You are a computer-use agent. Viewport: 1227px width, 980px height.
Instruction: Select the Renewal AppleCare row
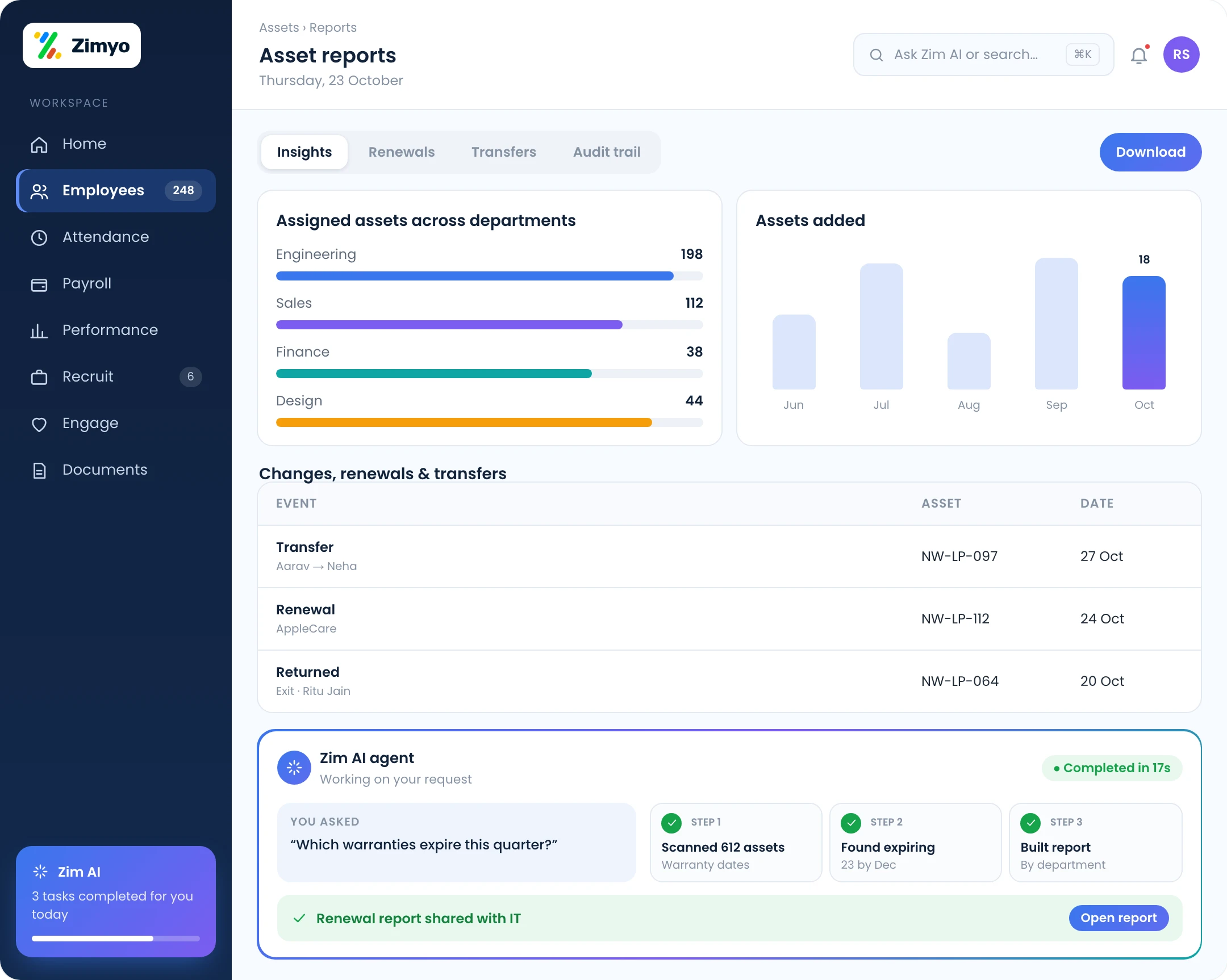[729, 619]
